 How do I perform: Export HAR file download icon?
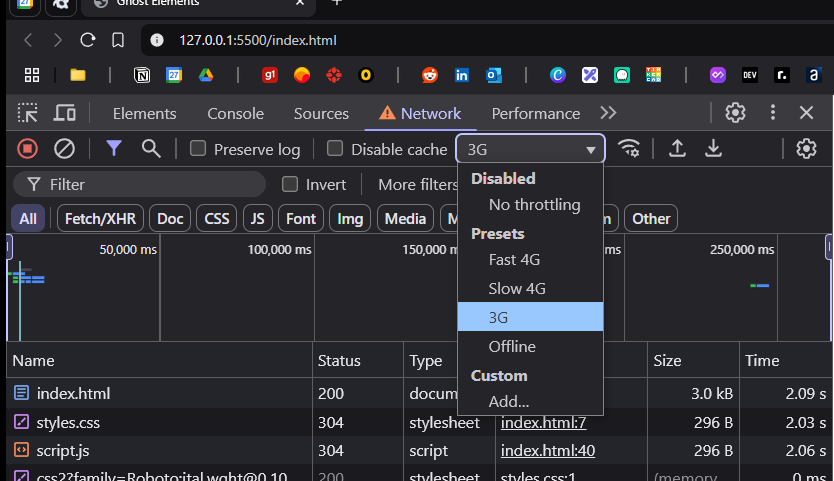pyautogui.click(x=713, y=148)
